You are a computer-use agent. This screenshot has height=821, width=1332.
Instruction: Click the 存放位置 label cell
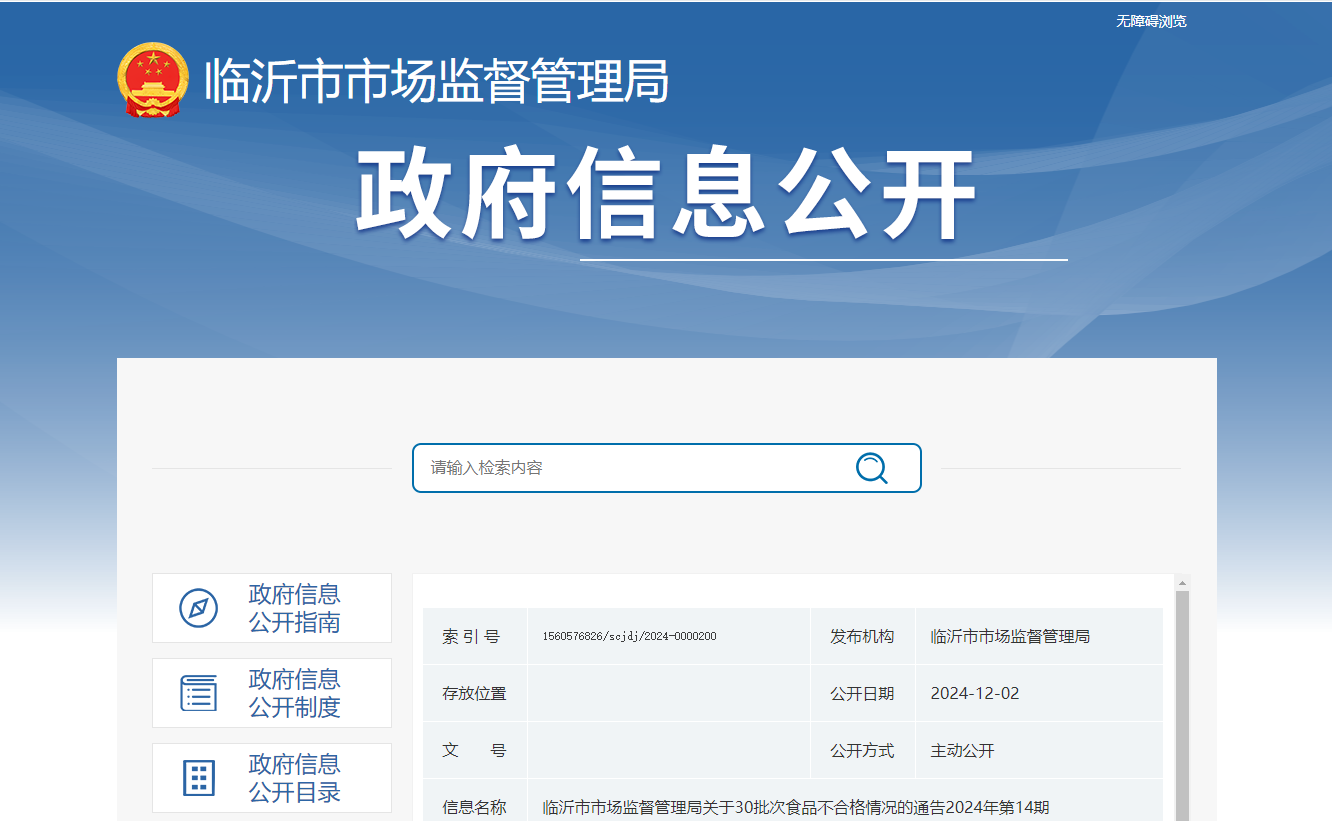475,694
